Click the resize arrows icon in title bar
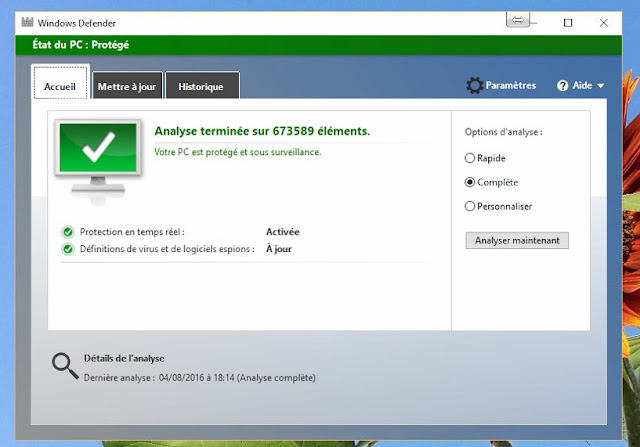 coord(518,20)
